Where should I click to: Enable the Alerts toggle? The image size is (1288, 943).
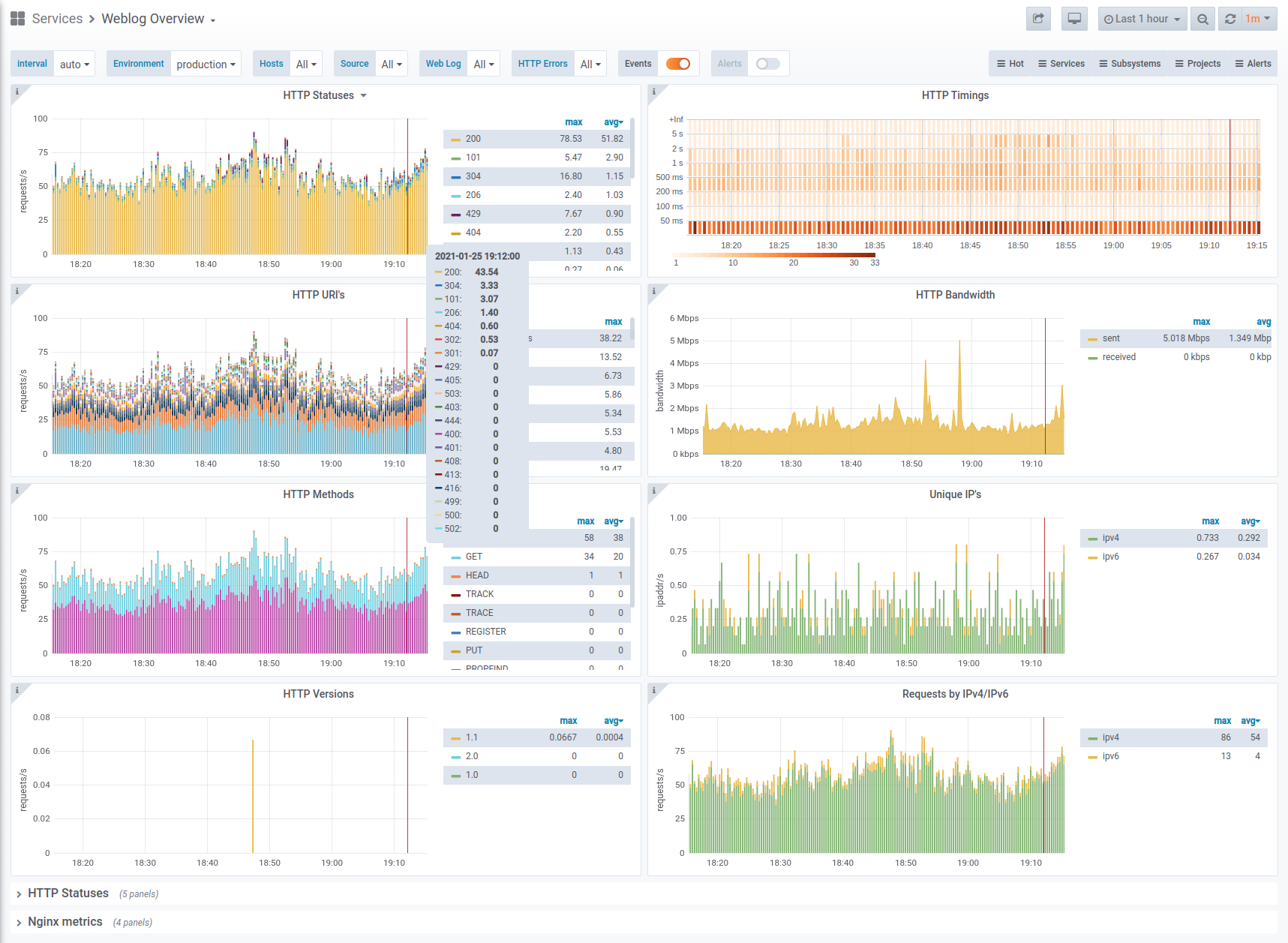[767, 64]
